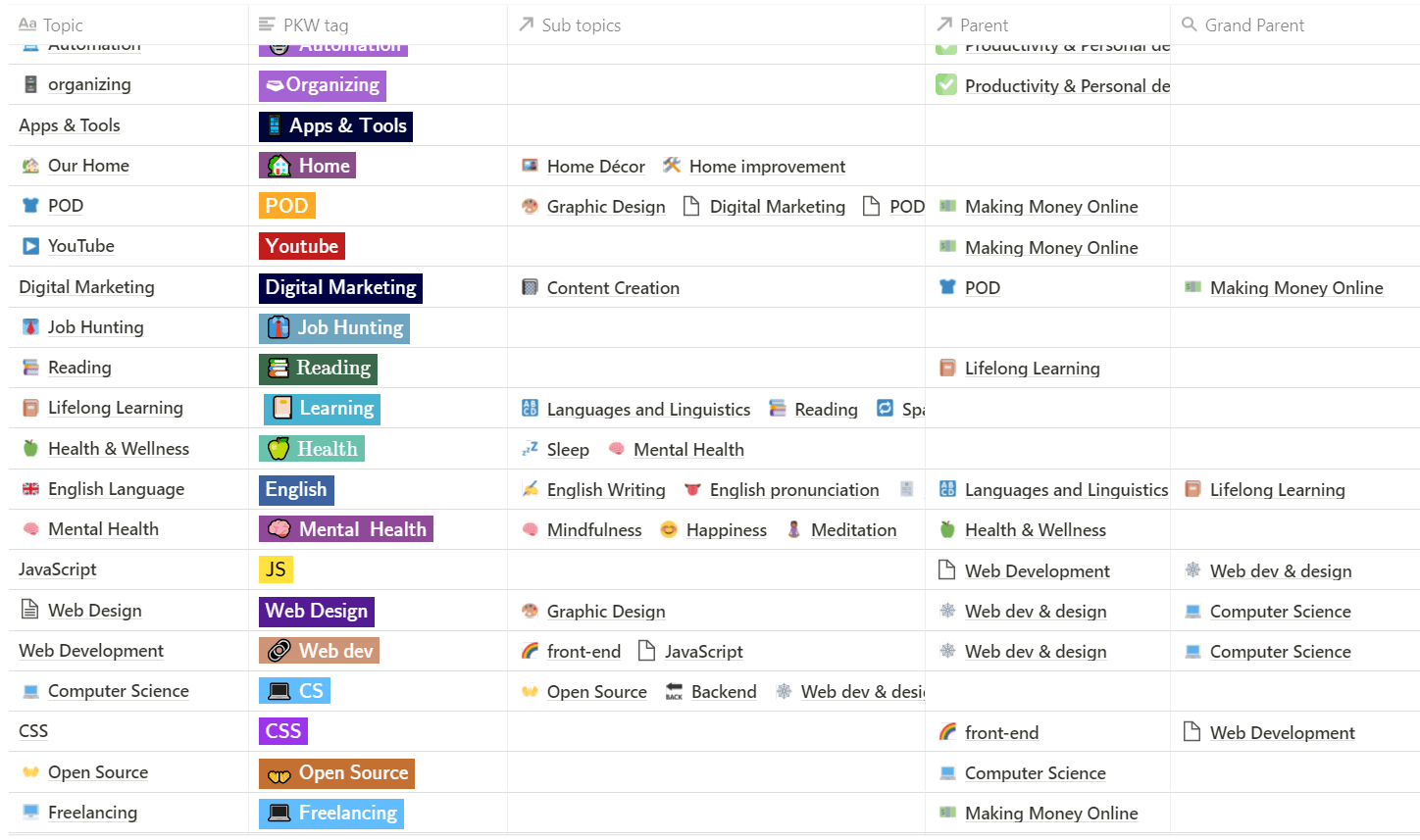The width and height of the screenshot is (1420, 840).
Task: Click the UK flag icon beside English Language
Action: [30, 488]
